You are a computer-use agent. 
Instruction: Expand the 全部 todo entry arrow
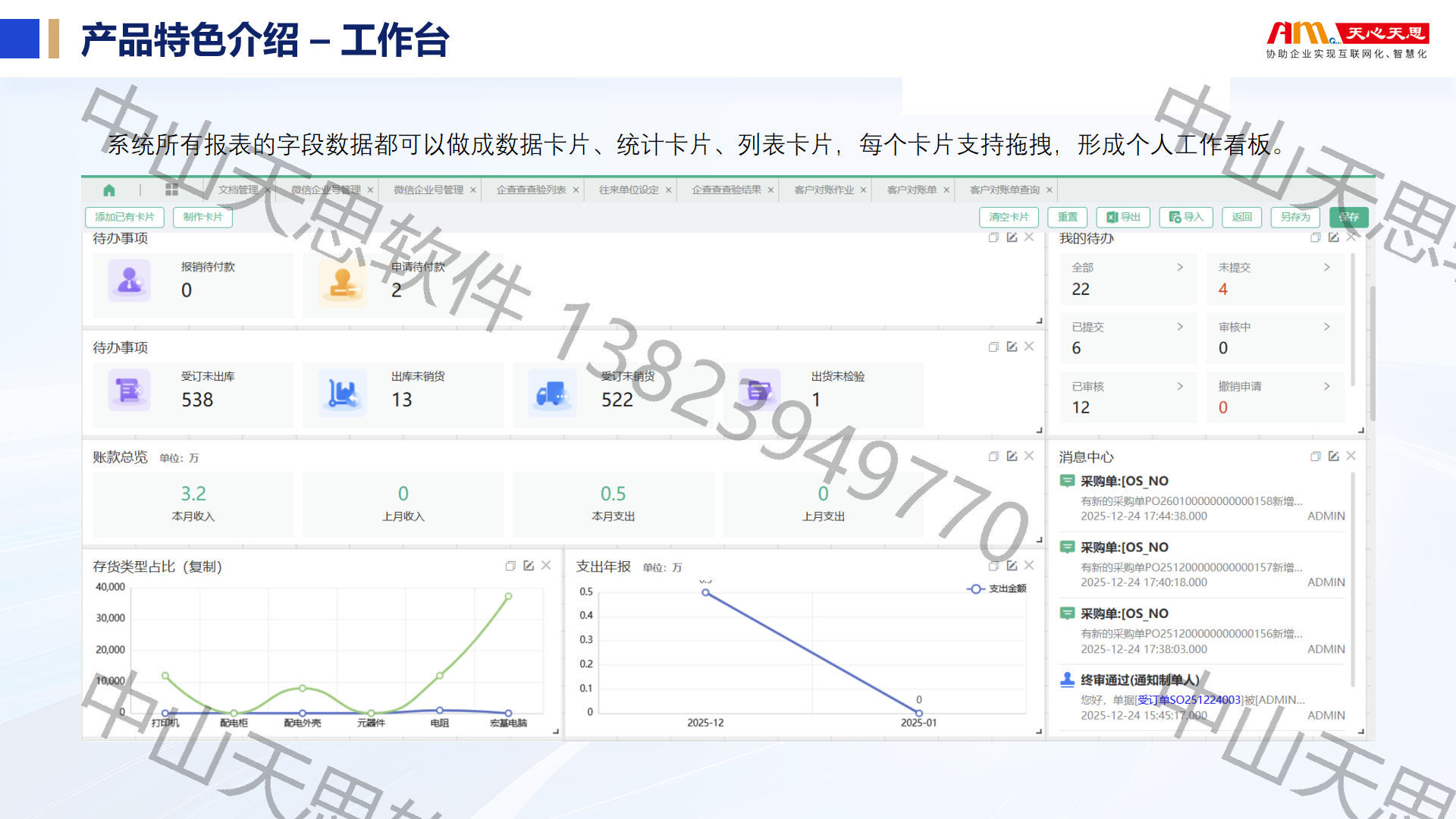(x=1180, y=267)
